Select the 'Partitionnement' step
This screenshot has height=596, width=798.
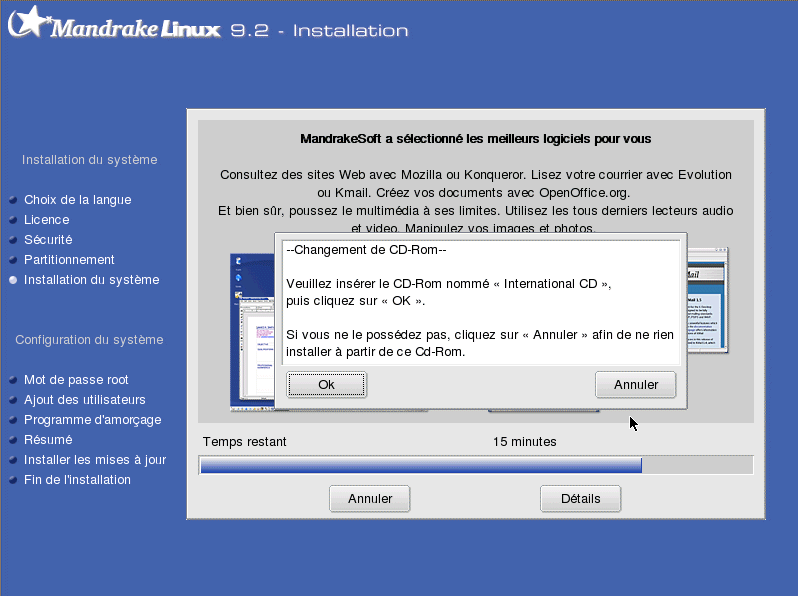(x=69, y=260)
